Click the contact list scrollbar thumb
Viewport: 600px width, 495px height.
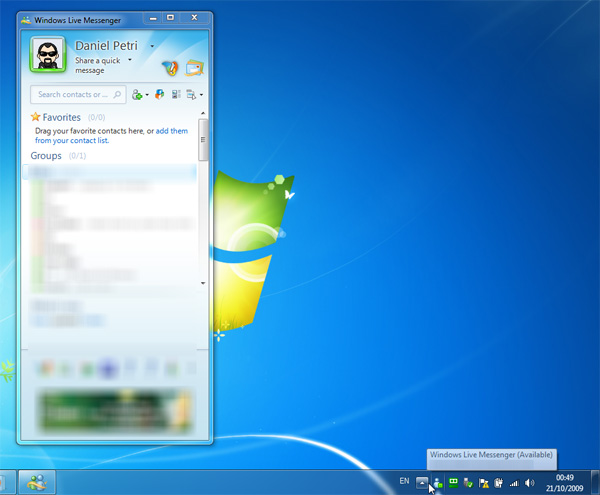tap(203, 140)
